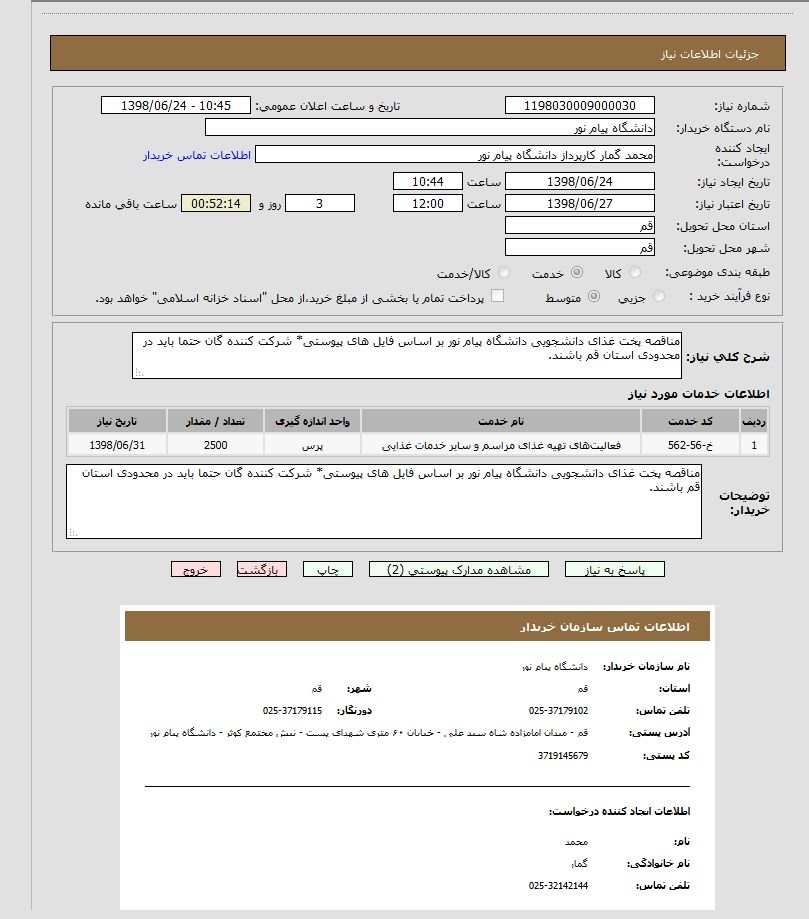
Task: Click the 'استان محل تحویل' field
Action: point(580,226)
